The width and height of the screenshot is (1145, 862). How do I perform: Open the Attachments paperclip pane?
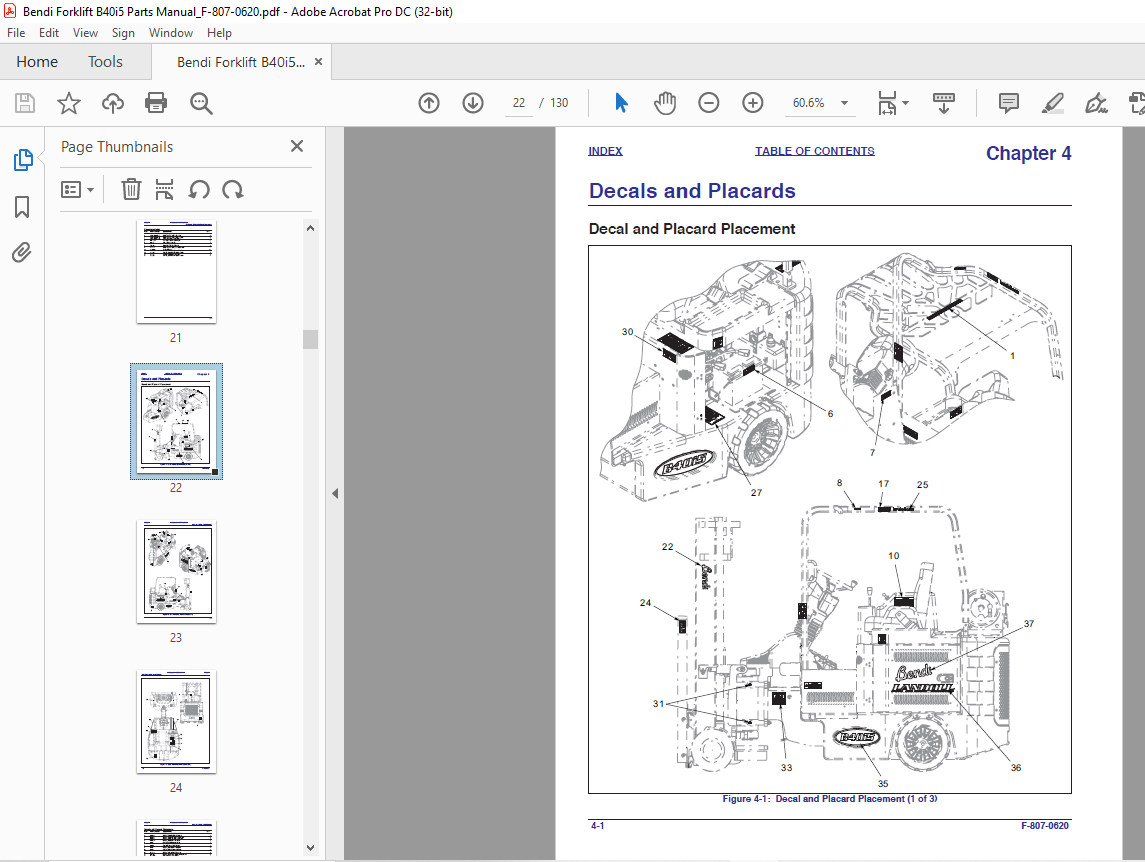[22, 253]
